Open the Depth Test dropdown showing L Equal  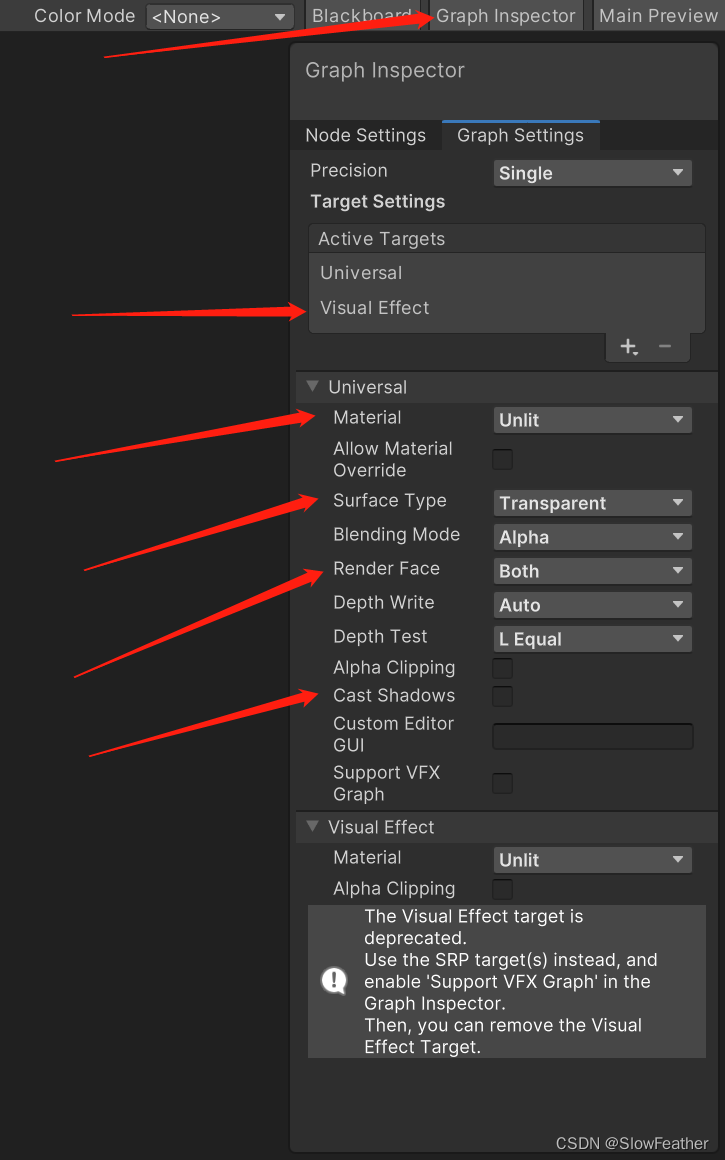click(x=591, y=638)
